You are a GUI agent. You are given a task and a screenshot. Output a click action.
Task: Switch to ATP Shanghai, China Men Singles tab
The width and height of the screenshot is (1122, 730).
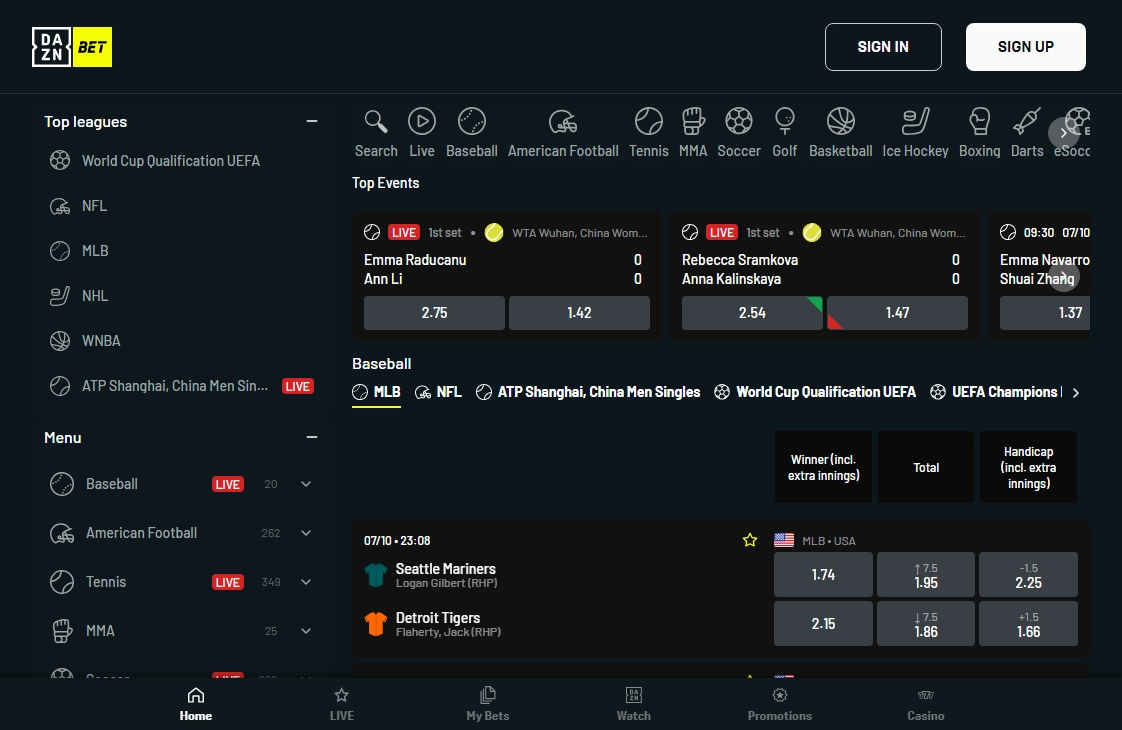[x=587, y=392]
